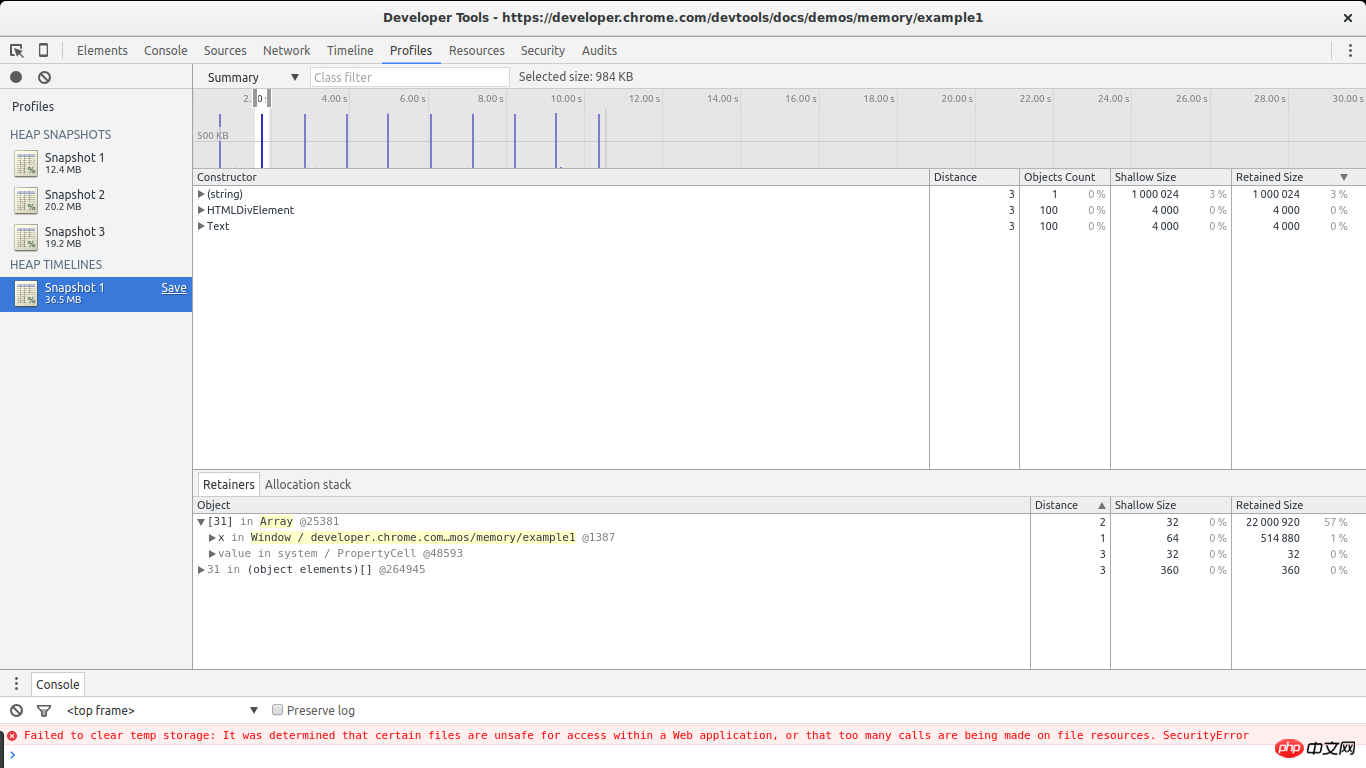Select the Retainers tab
Viewport: 1366px width, 768px height.
[x=229, y=484]
